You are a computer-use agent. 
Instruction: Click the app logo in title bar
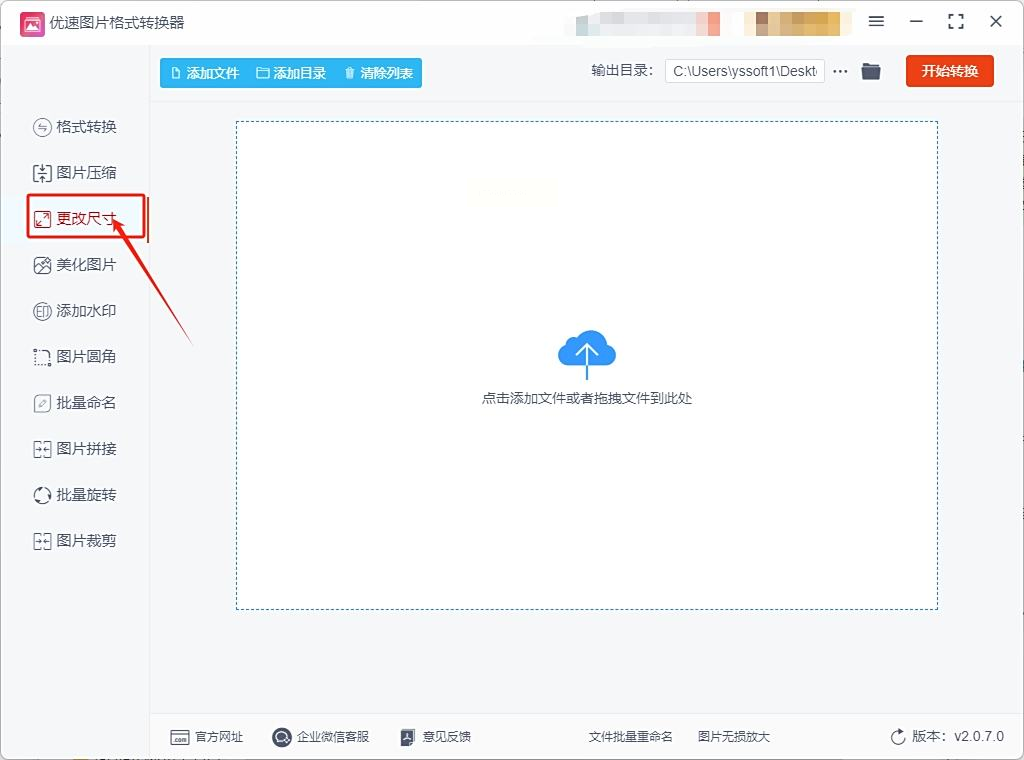tap(32, 24)
